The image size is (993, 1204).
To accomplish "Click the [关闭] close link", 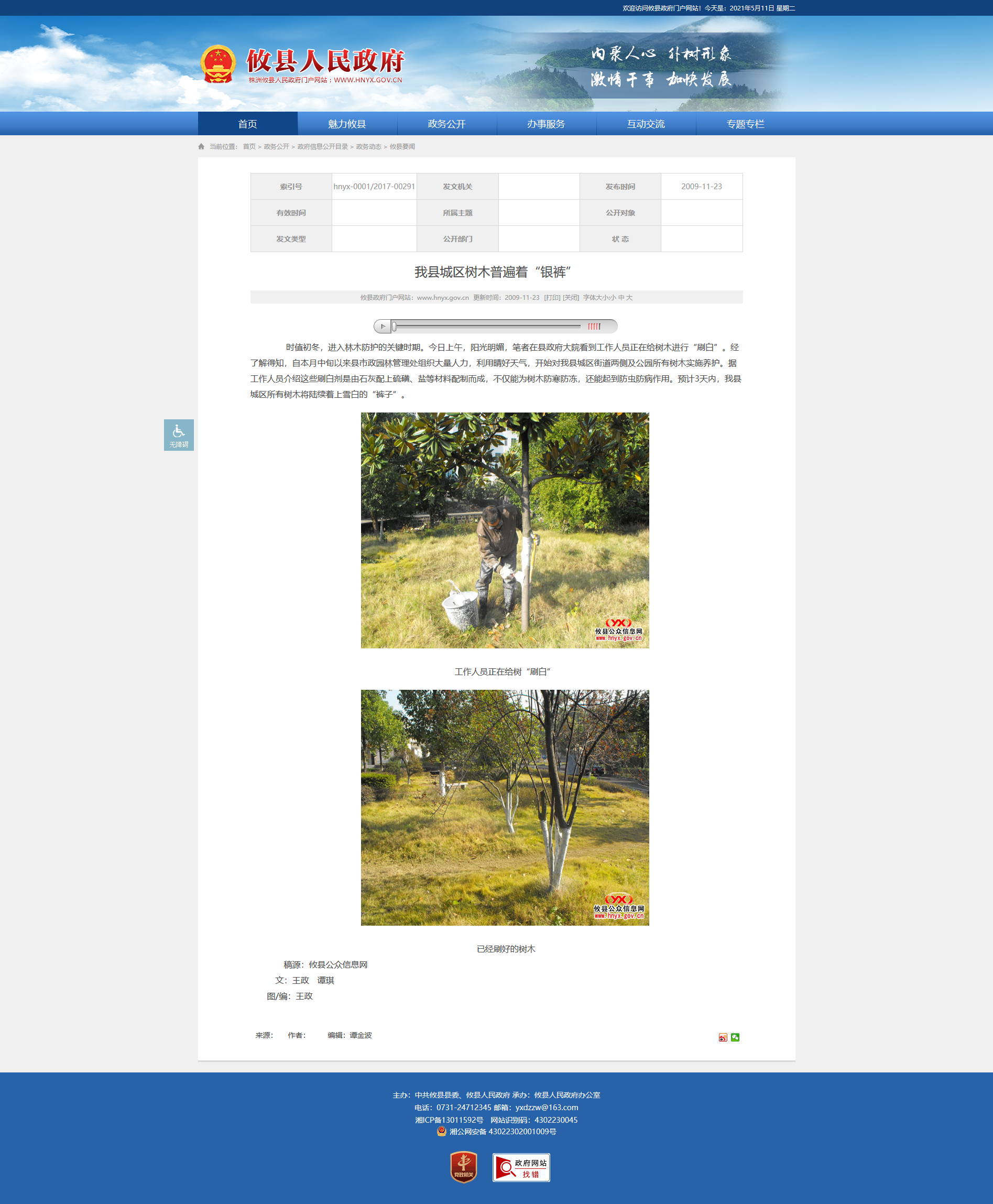I will 571,298.
